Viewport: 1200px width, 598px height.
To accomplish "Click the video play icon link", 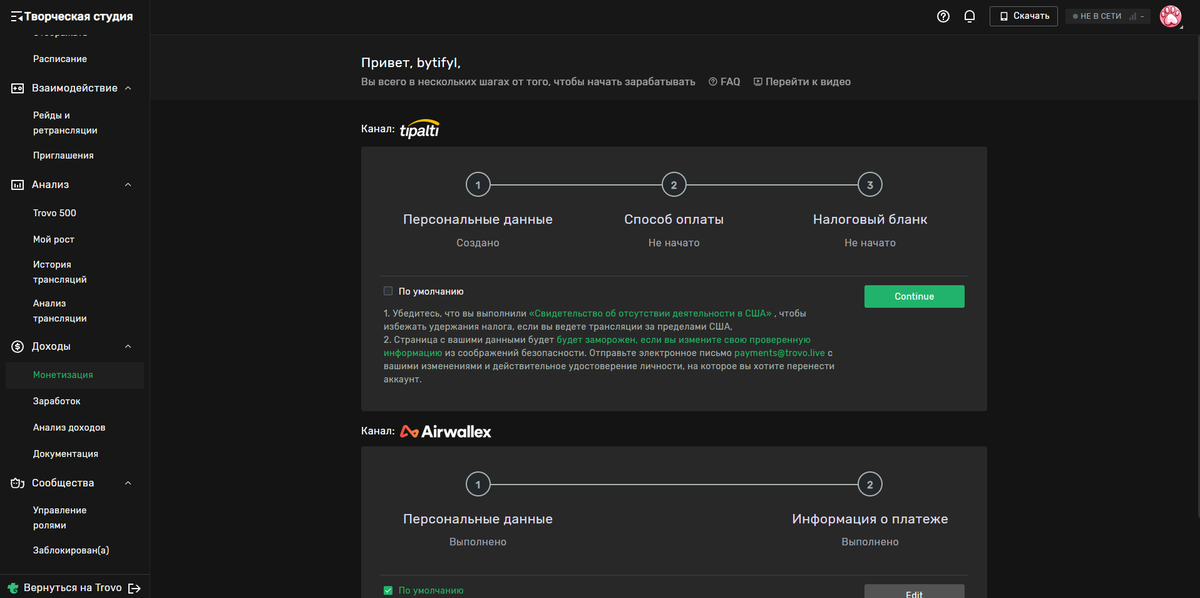I will coord(802,82).
